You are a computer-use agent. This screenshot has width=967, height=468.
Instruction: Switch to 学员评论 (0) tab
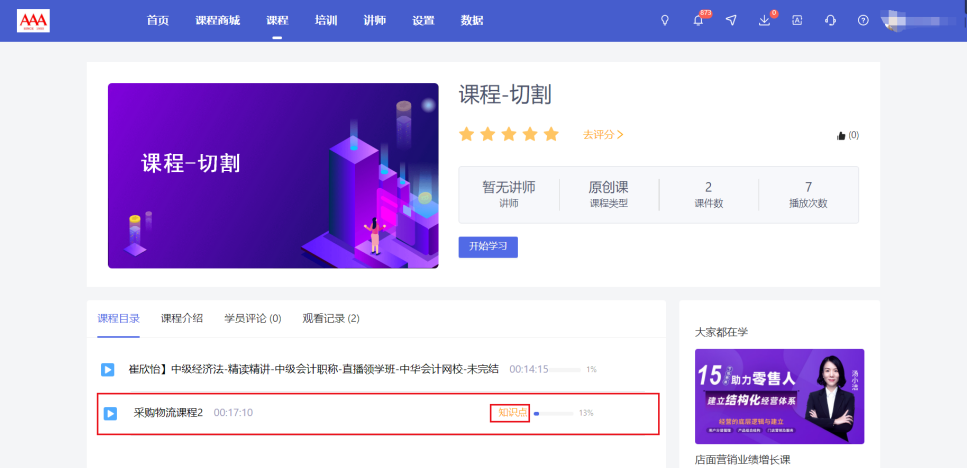pyautogui.click(x=253, y=319)
